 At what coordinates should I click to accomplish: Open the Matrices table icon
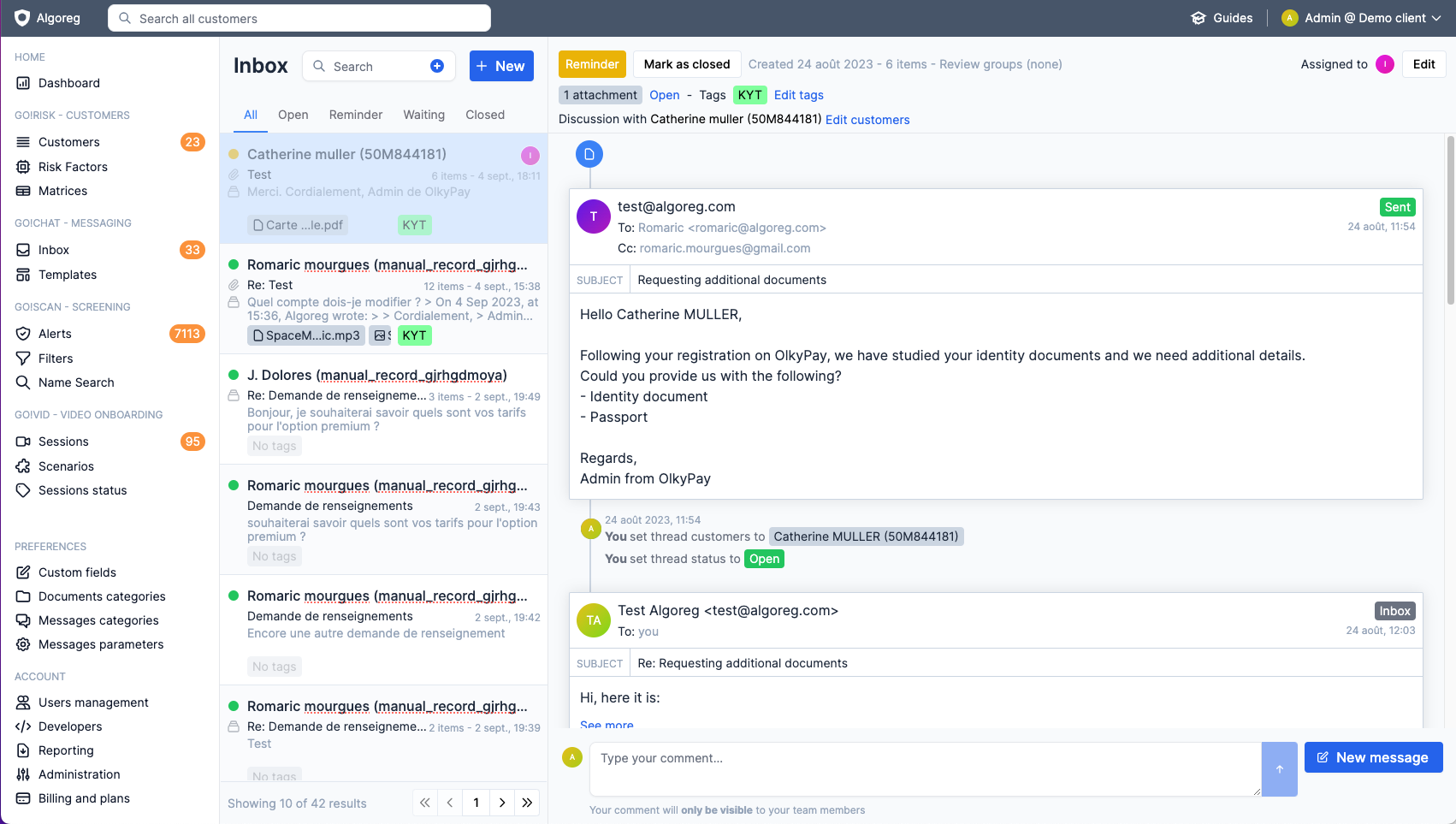click(23, 191)
